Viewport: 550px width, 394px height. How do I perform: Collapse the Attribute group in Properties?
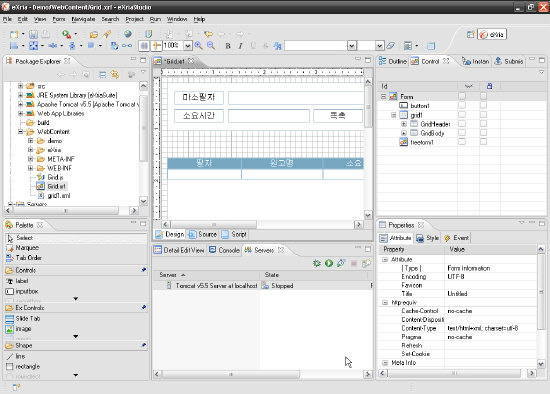point(385,259)
